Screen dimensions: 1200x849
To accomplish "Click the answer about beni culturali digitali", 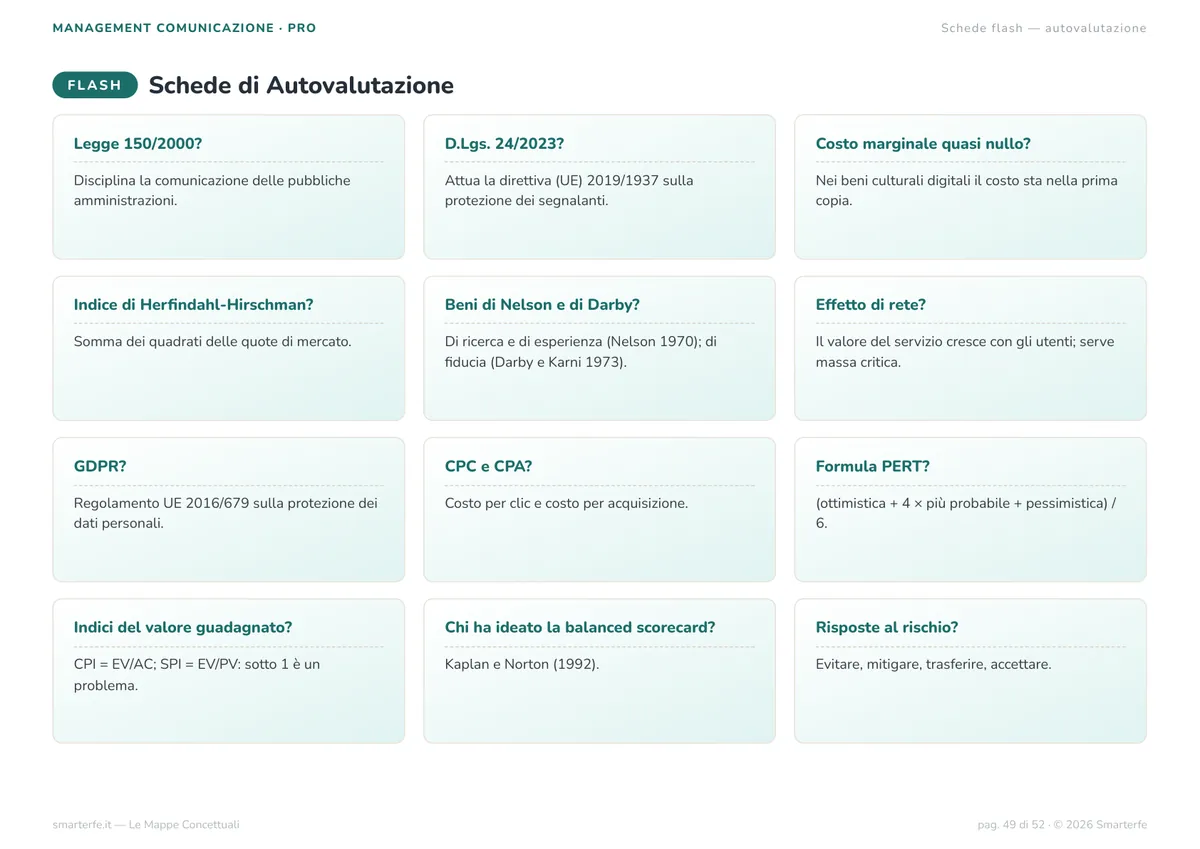I will click(967, 191).
